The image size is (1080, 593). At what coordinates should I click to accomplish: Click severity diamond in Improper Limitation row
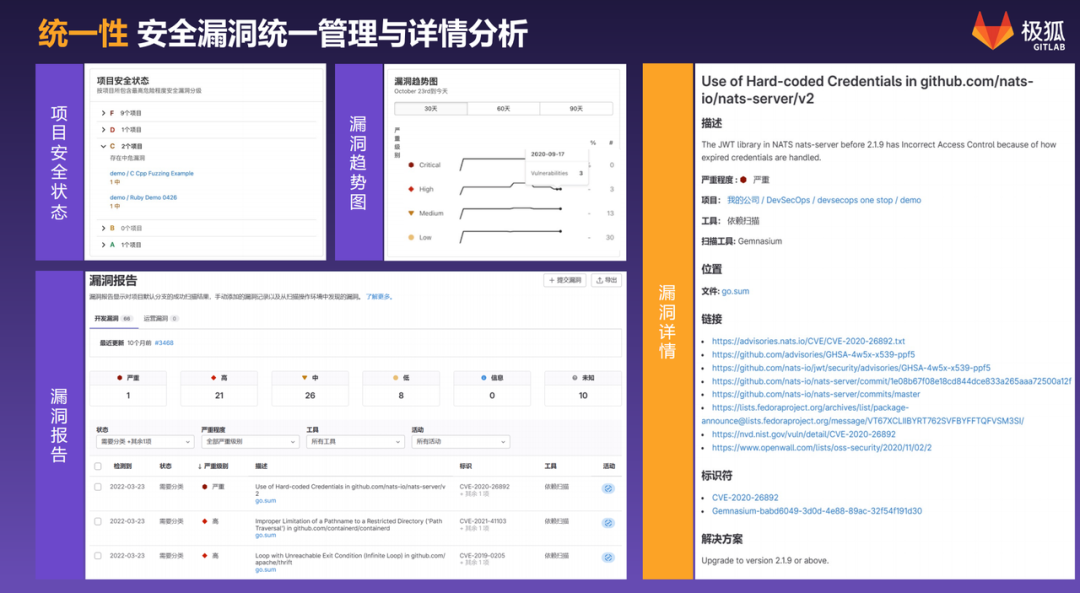click(x=205, y=521)
